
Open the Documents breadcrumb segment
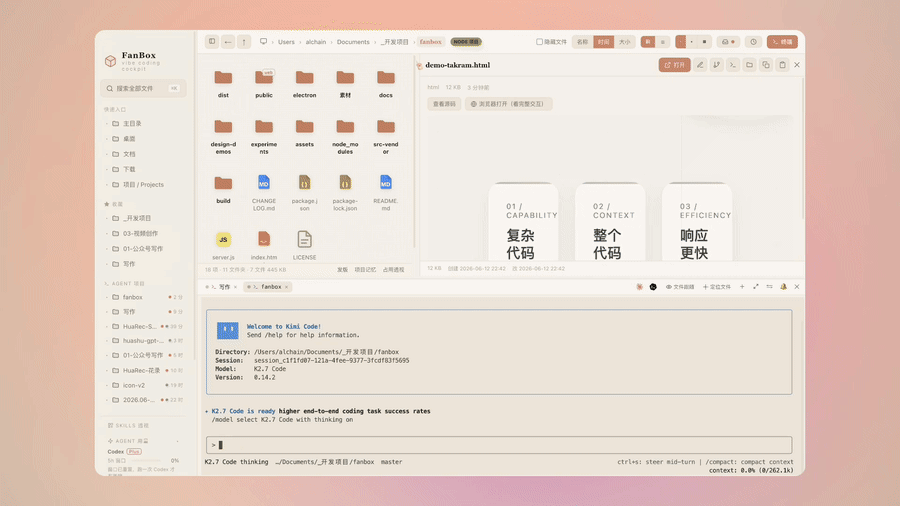click(353, 42)
